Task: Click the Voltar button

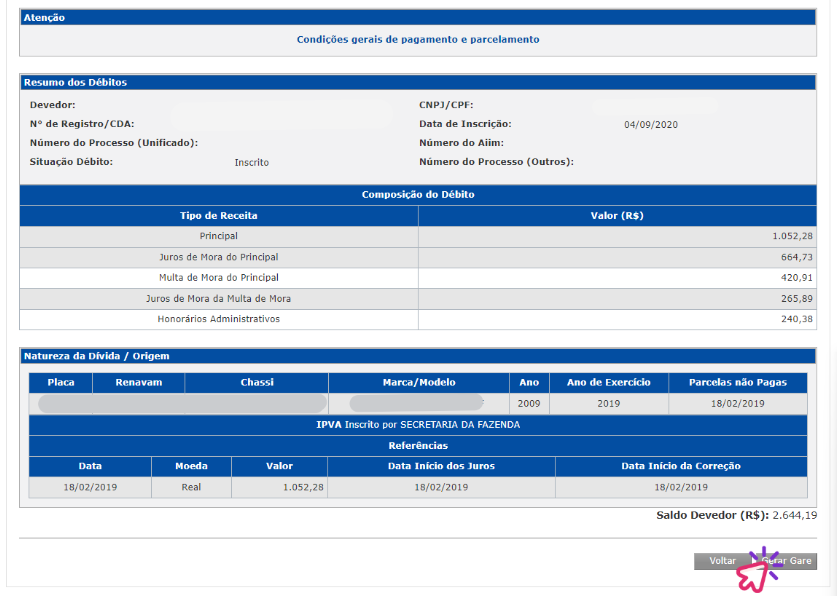Action: coord(722,561)
